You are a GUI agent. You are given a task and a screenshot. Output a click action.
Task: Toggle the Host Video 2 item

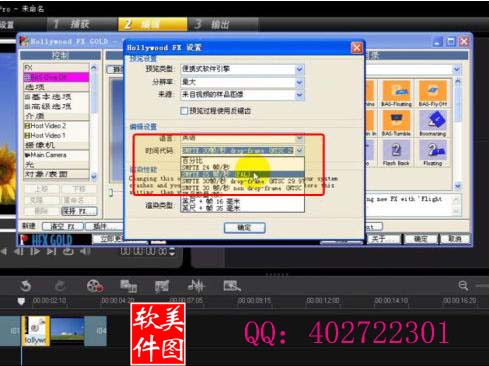coord(45,126)
